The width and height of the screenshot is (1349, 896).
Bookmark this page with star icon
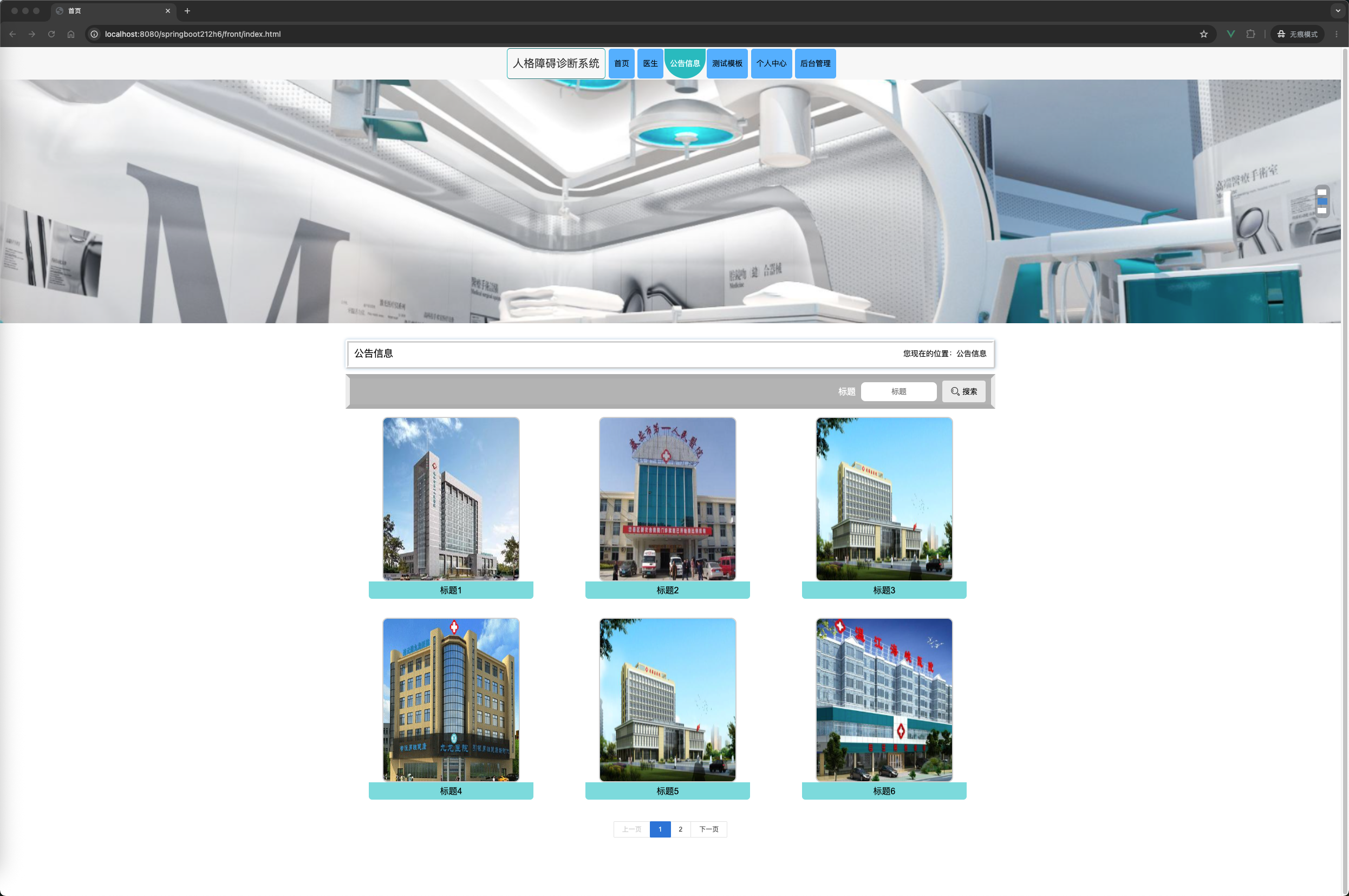coord(1203,34)
